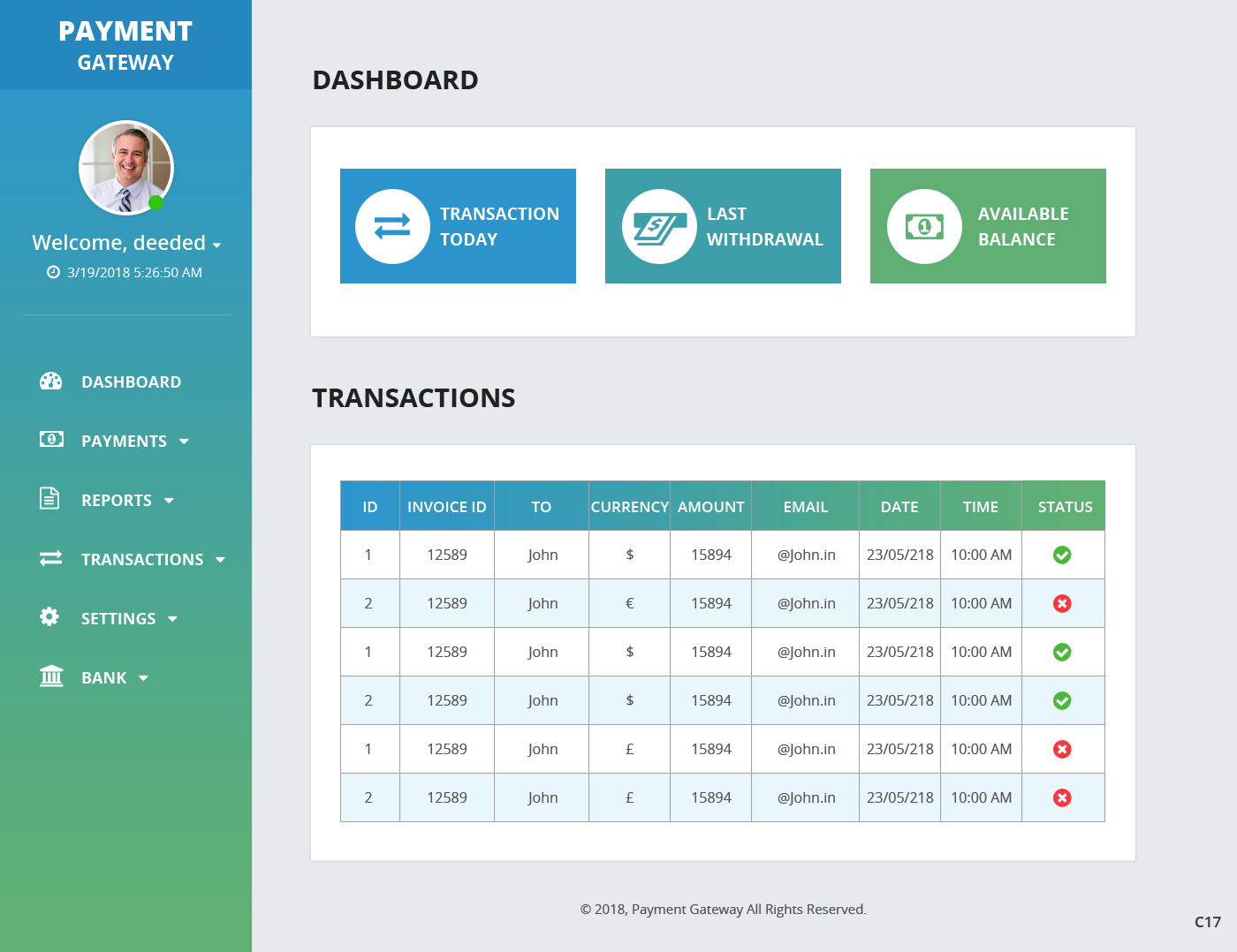The height and width of the screenshot is (952, 1237).
Task: Click the dashboard gauge icon in sidebar
Action: [x=50, y=382]
